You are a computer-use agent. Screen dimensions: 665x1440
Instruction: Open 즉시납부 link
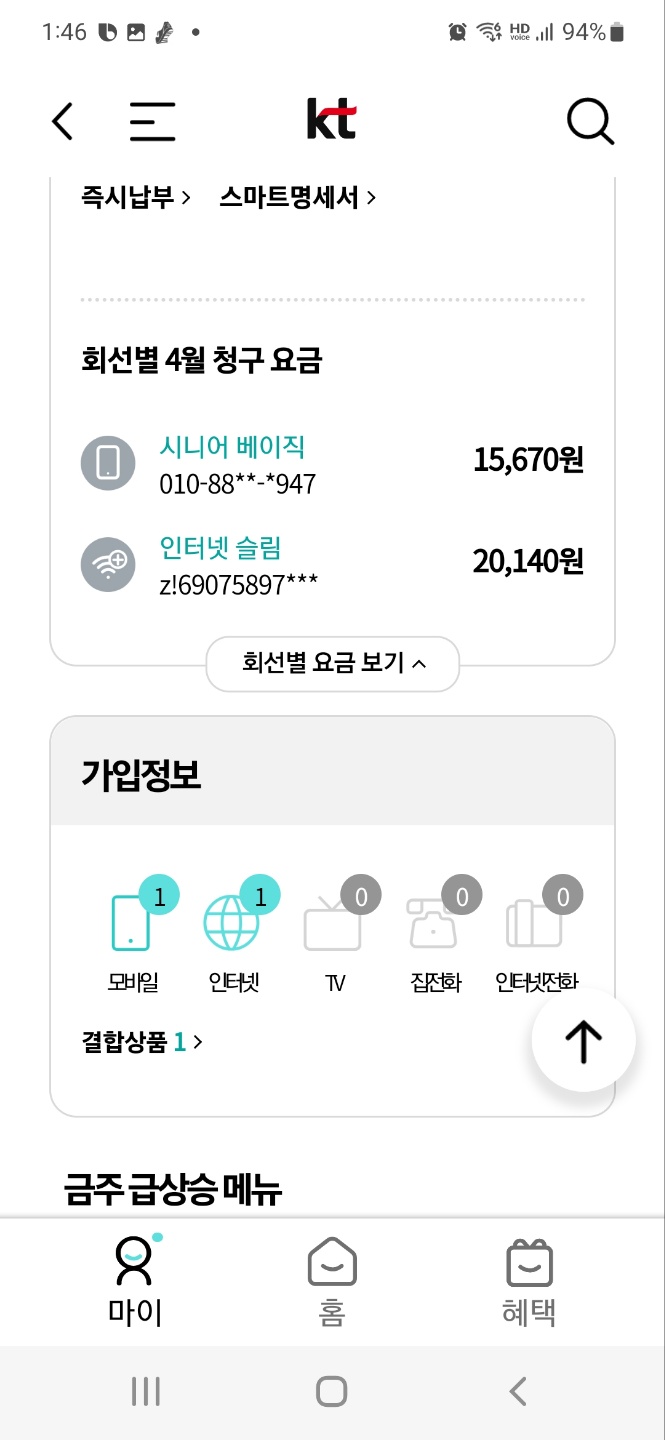coord(136,197)
